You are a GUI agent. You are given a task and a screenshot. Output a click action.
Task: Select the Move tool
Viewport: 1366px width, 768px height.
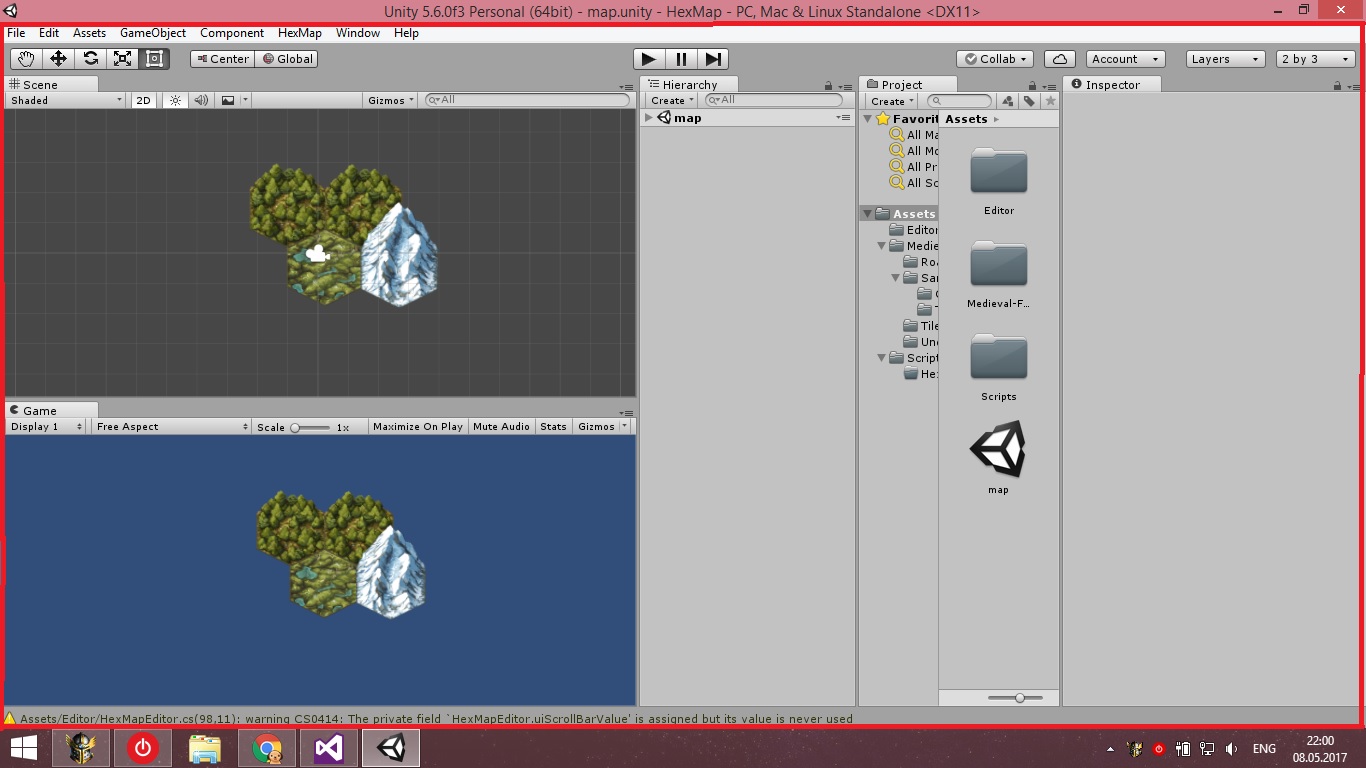coord(58,59)
